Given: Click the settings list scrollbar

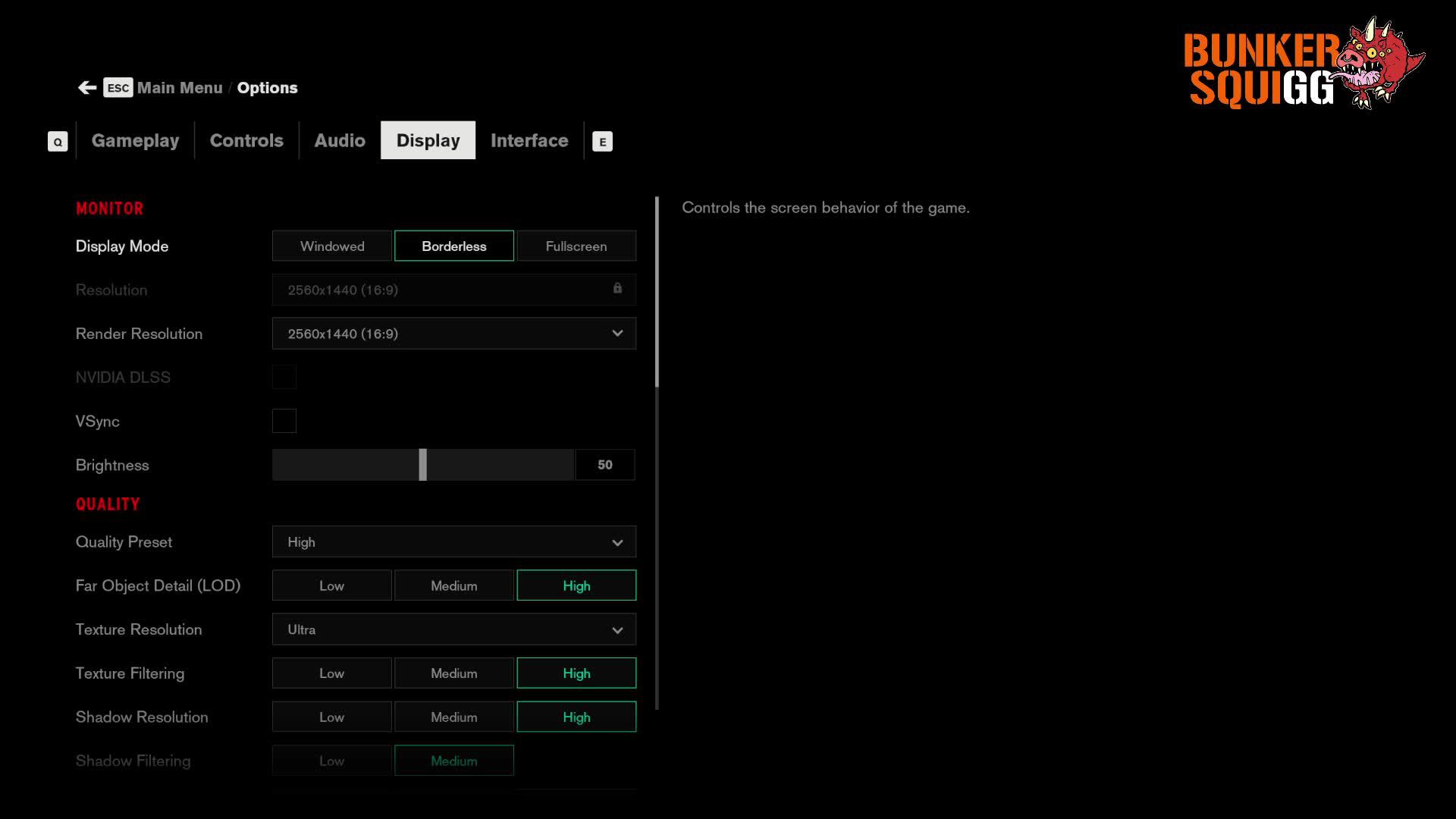Looking at the screenshot, I should (657, 292).
